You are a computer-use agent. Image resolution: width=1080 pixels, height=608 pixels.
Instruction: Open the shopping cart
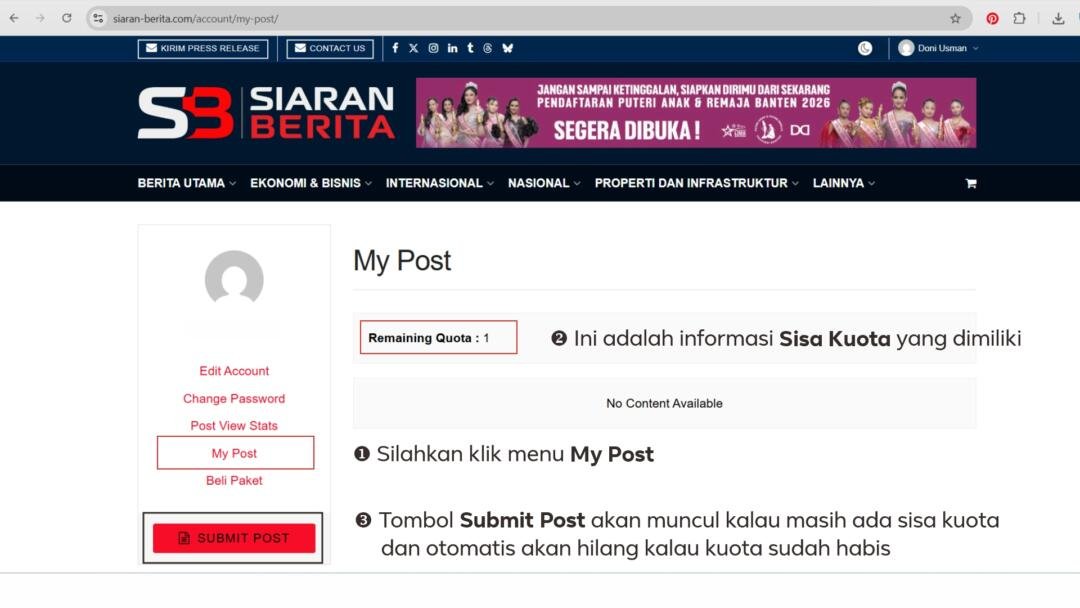click(969, 183)
